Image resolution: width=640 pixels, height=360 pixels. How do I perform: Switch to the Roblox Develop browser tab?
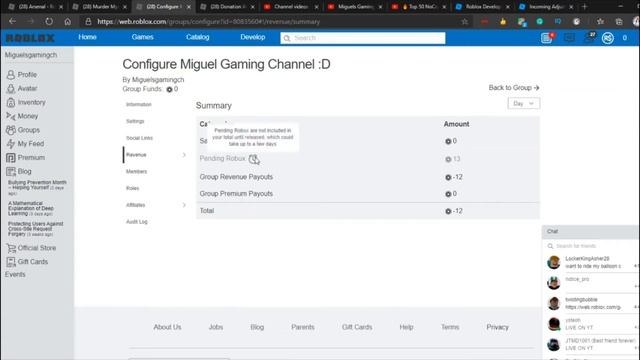pos(483,7)
